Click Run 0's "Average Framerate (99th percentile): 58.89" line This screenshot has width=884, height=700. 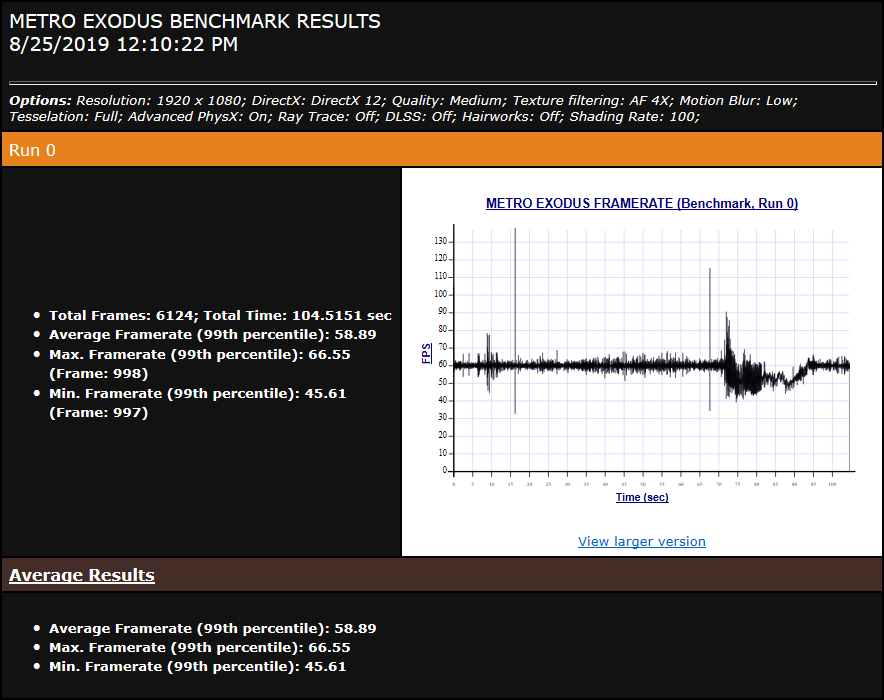(x=213, y=335)
